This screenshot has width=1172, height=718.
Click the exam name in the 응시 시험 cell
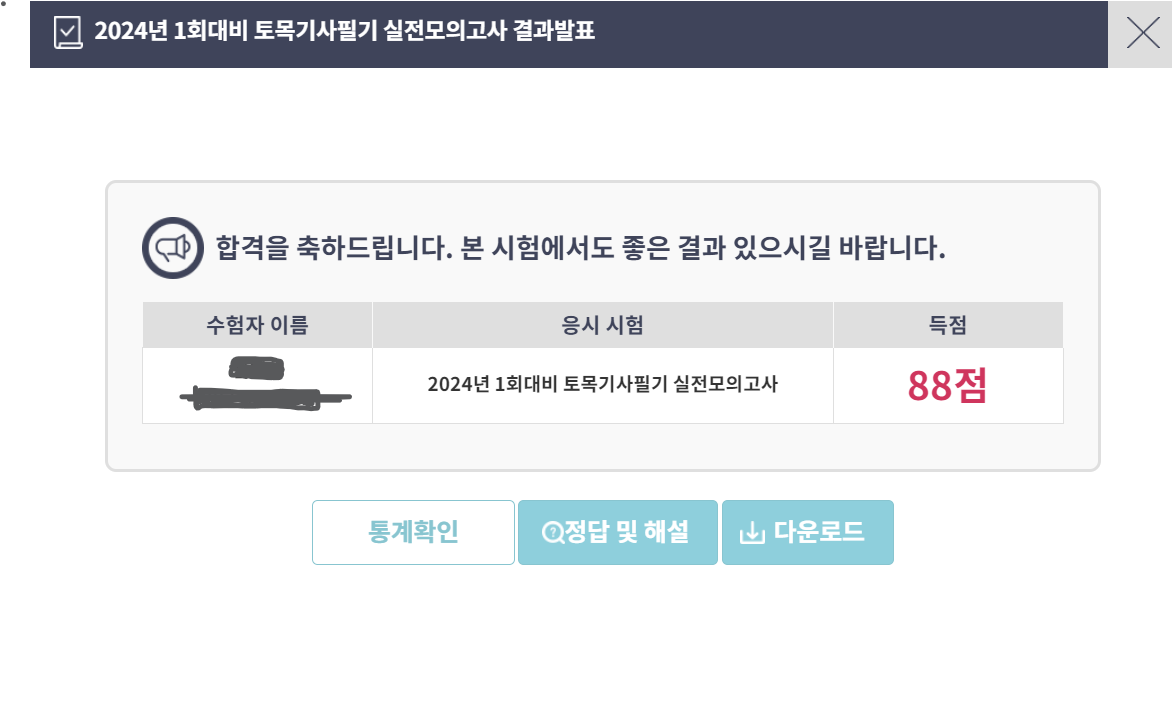point(602,384)
